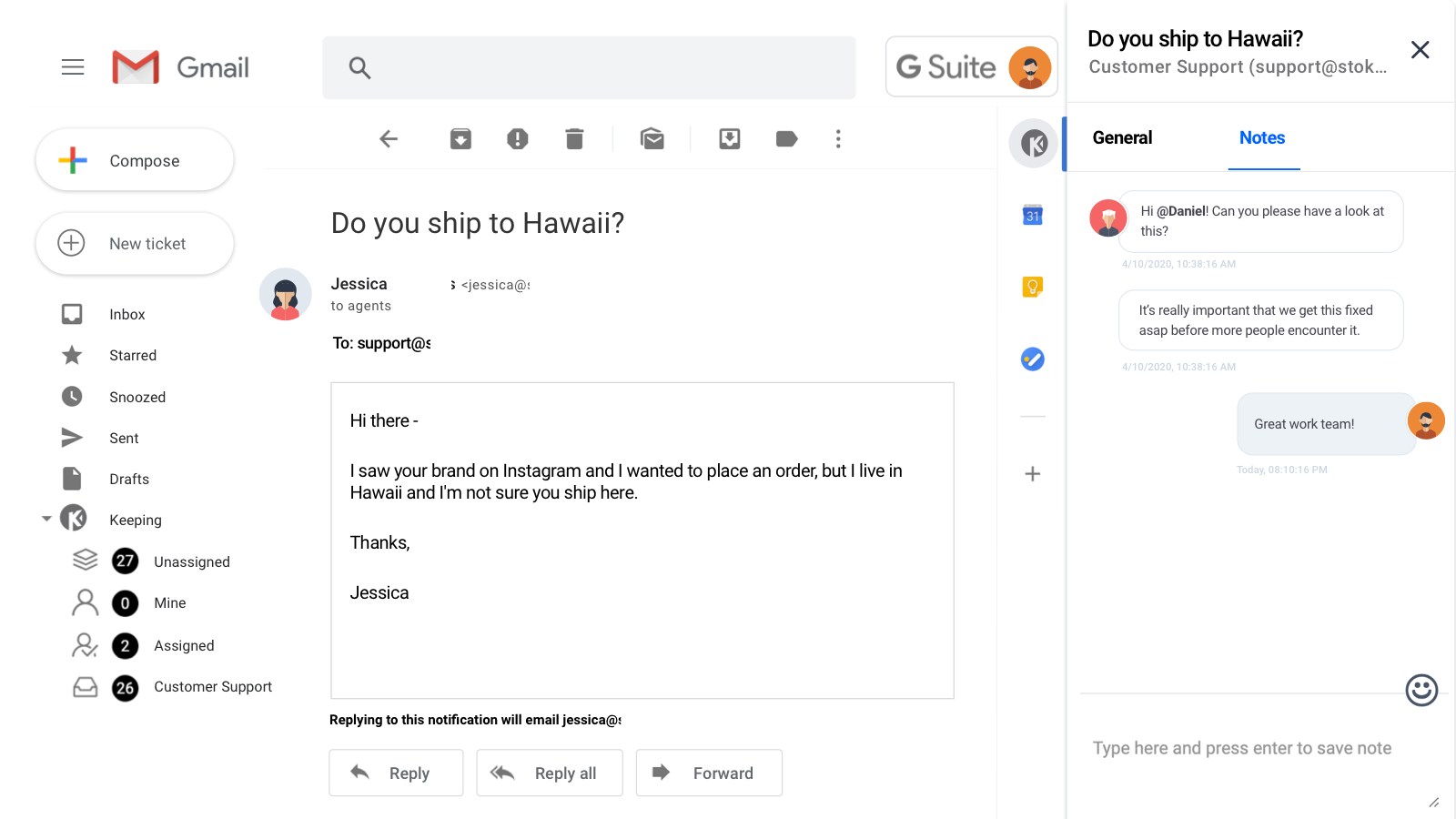Open the Keeping add-on in the side panel
The image size is (1456, 819).
tap(1033, 143)
